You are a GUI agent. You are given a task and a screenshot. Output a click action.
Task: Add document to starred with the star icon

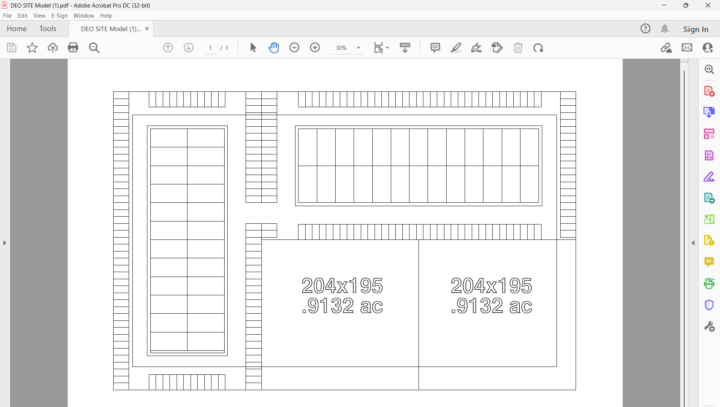pyautogui.click(x=32, y=48)
